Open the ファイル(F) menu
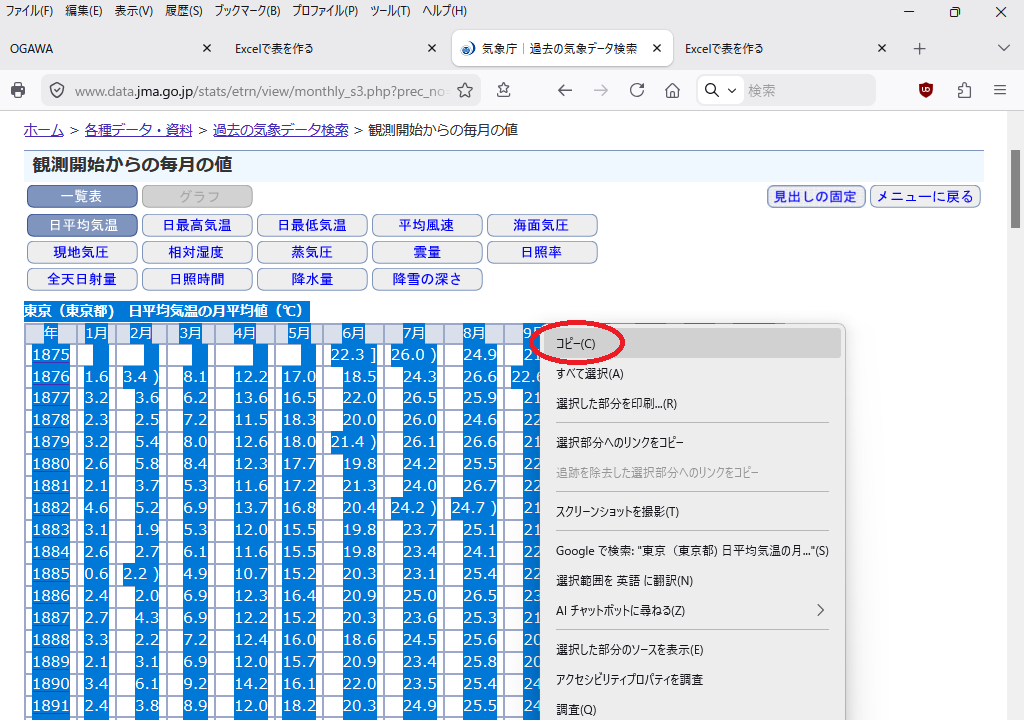This screenshot has height=720, width=1024. 29,11
